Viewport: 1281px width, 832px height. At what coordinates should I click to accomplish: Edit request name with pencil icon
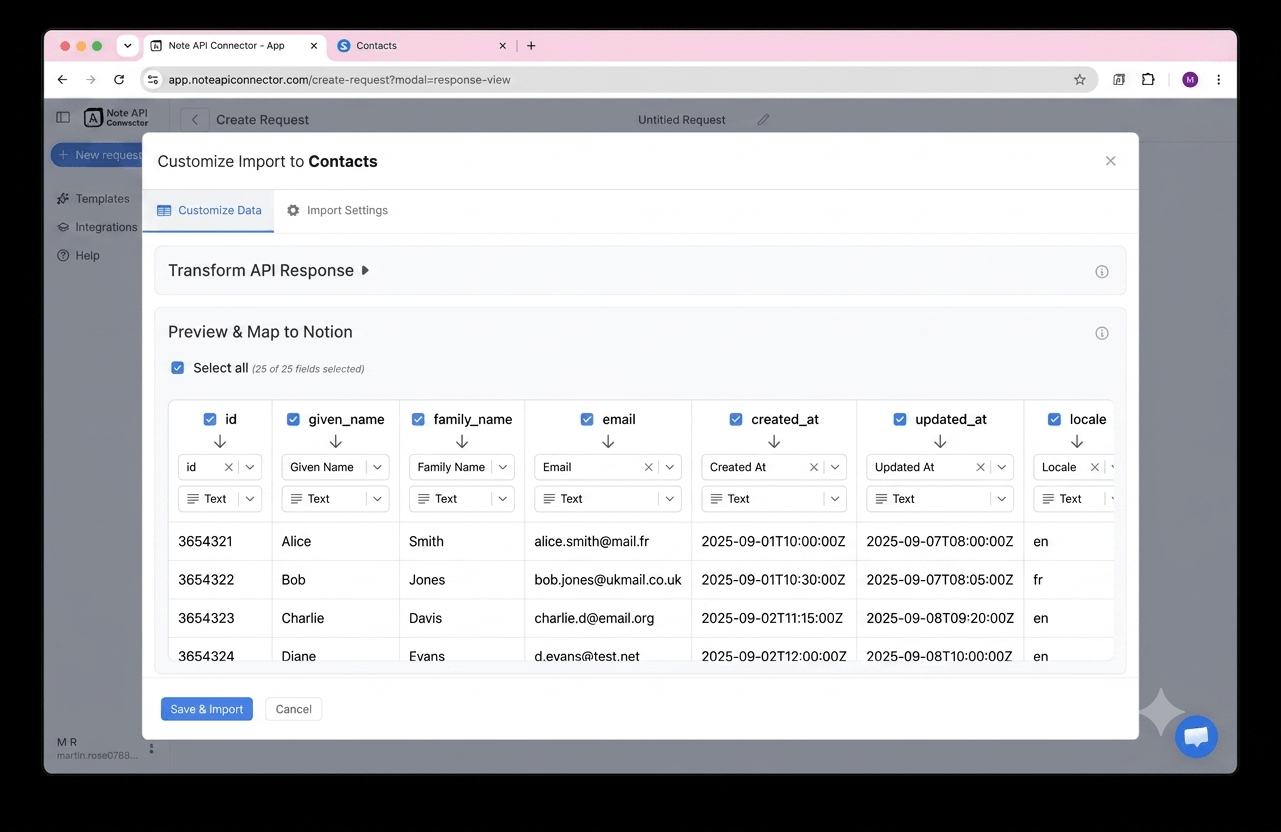click(763, 120)
